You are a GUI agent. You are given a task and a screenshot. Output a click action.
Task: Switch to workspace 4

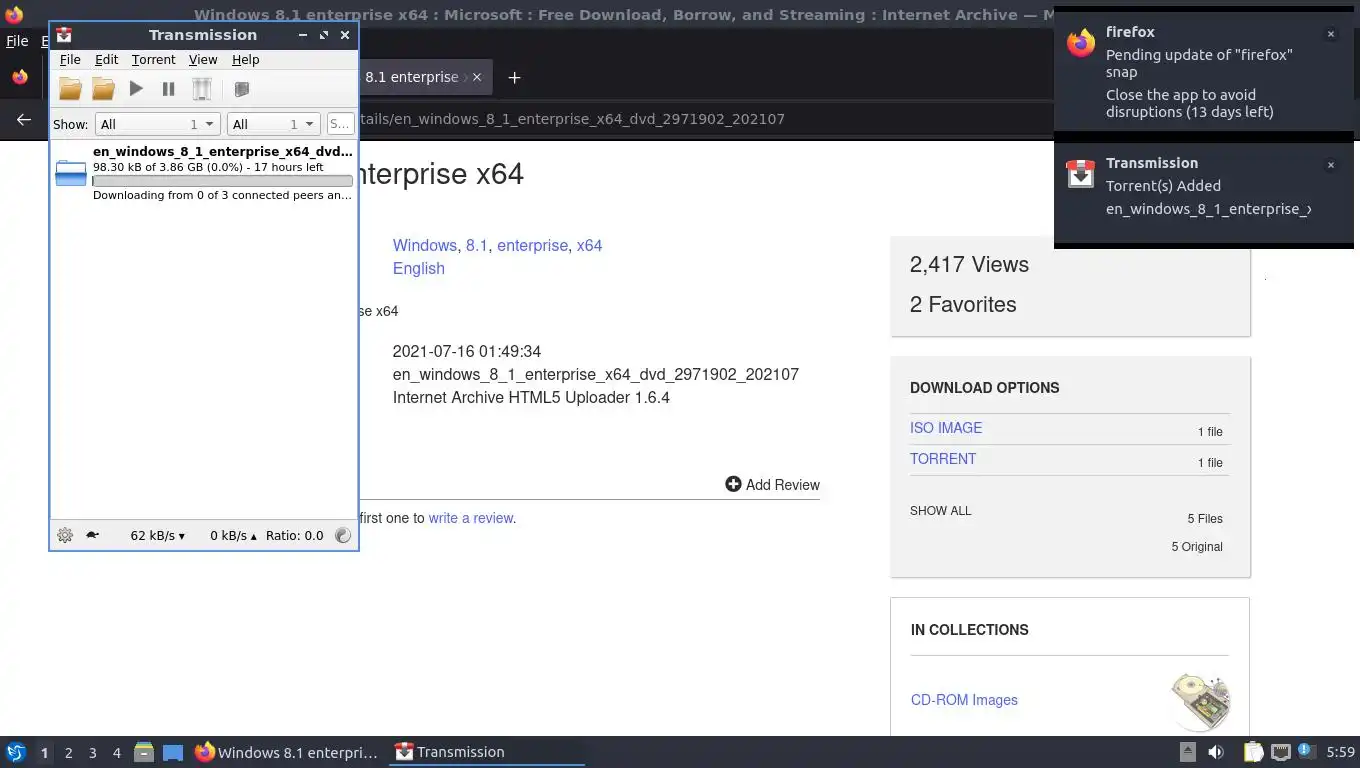pos(116,753)
